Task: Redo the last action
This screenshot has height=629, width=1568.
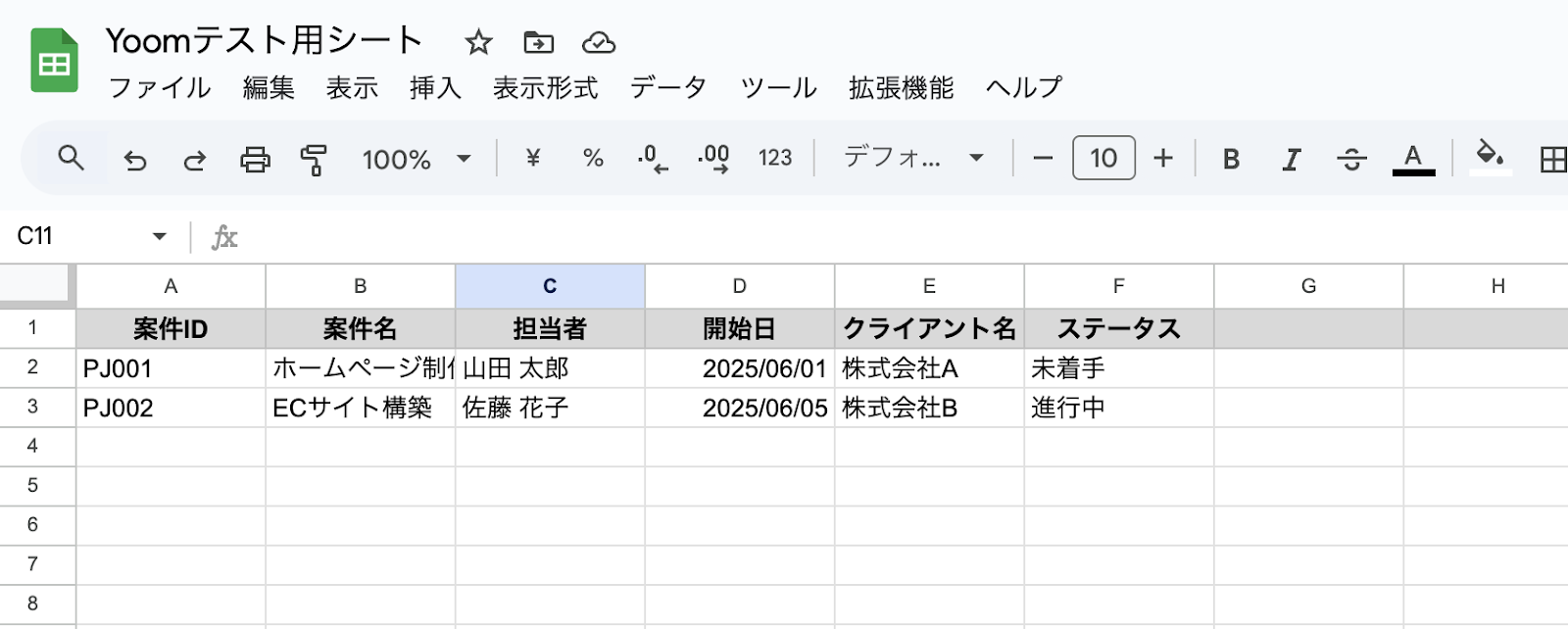Action: point(195,159)
